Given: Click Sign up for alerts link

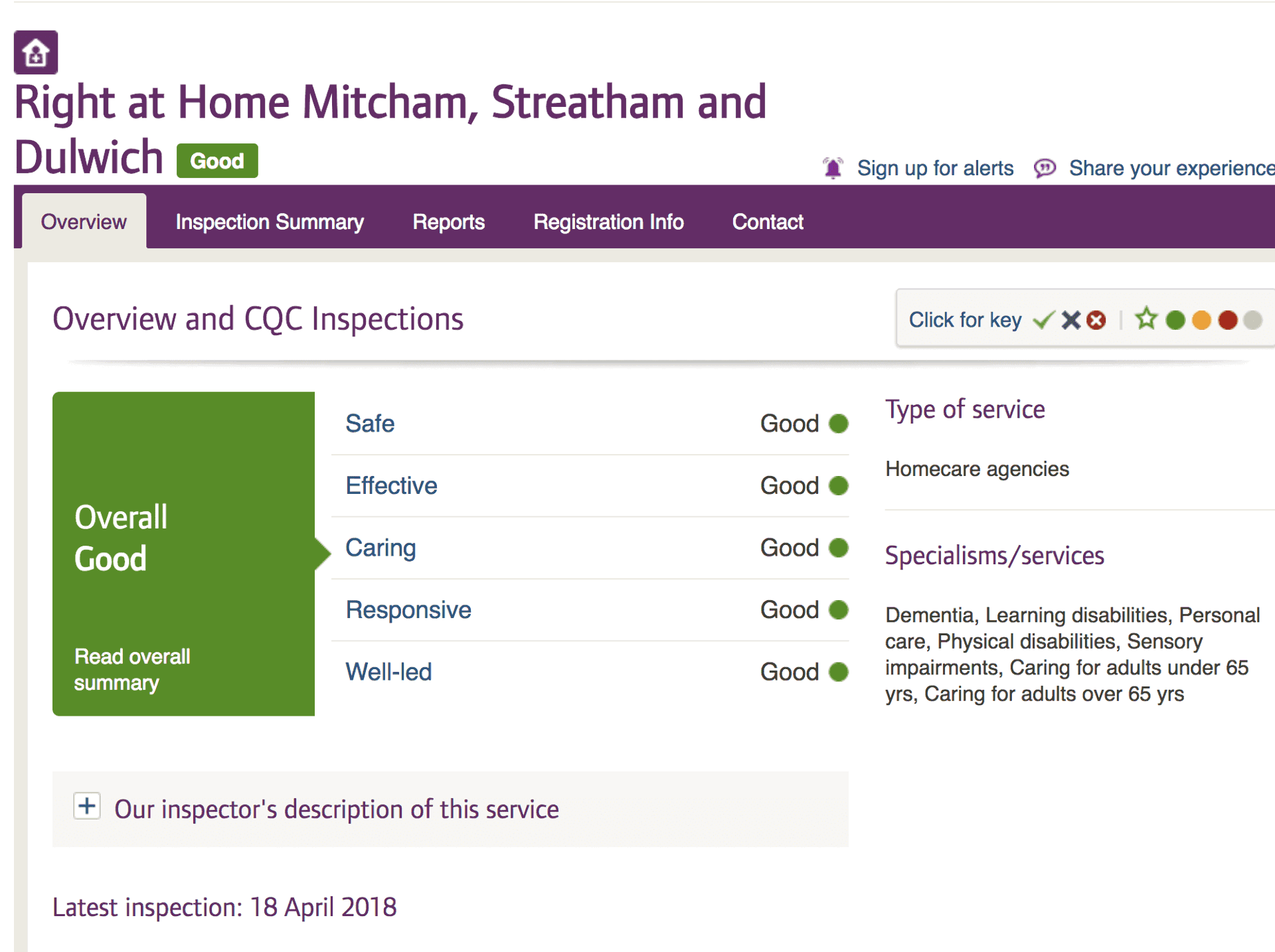Looking at the screenshot, I should coord(935,169).
